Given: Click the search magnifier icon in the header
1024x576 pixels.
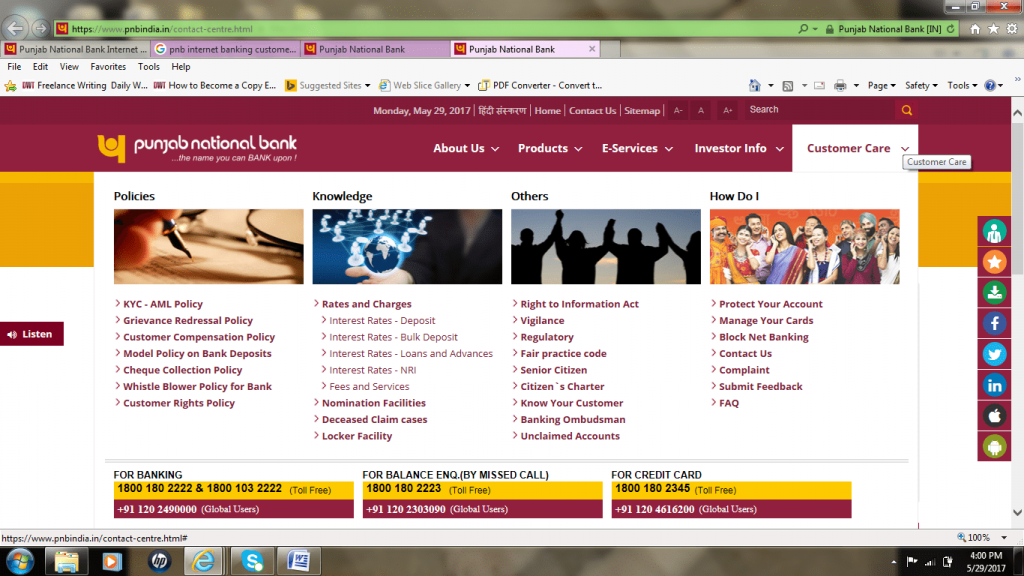Looking at the screenshot, I should point(906,110).
